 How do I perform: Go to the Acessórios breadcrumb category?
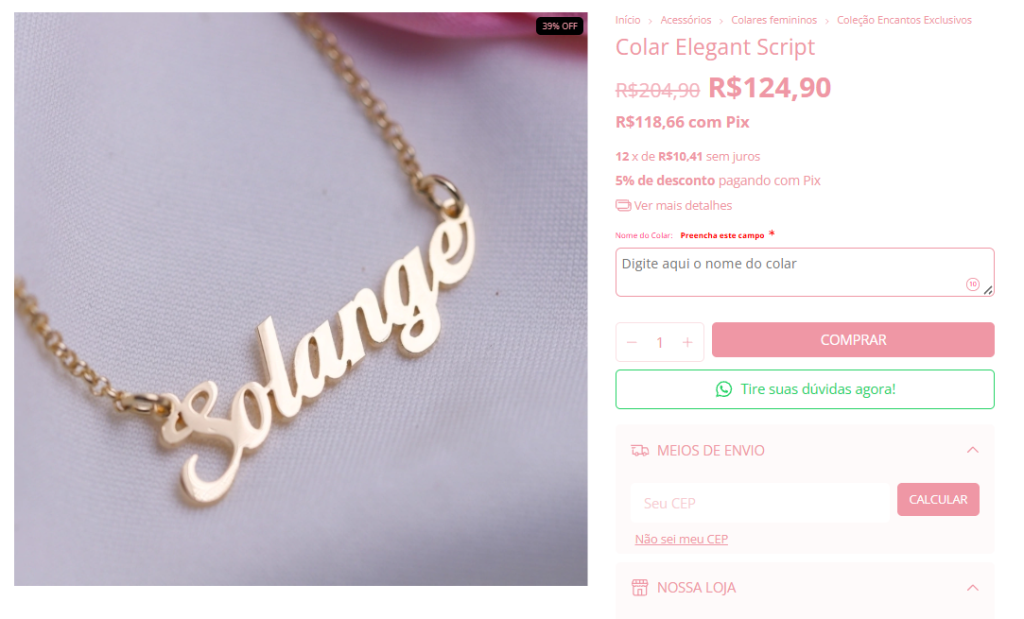point(686,20)
